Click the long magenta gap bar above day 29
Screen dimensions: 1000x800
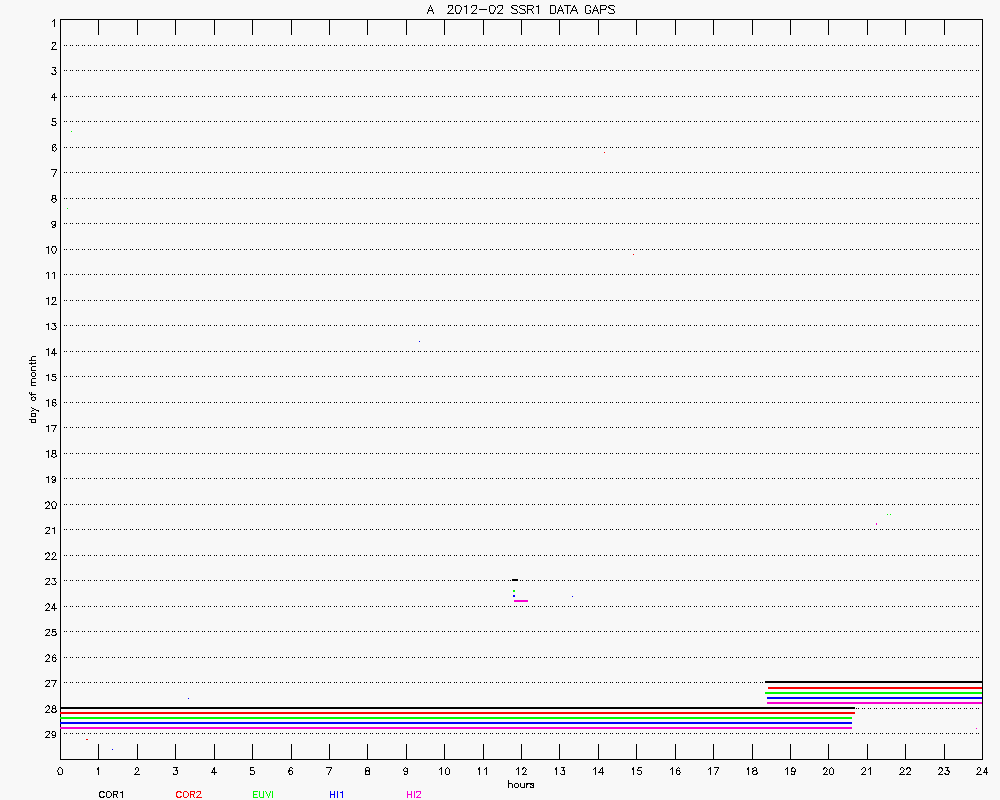tap(456, 728)
